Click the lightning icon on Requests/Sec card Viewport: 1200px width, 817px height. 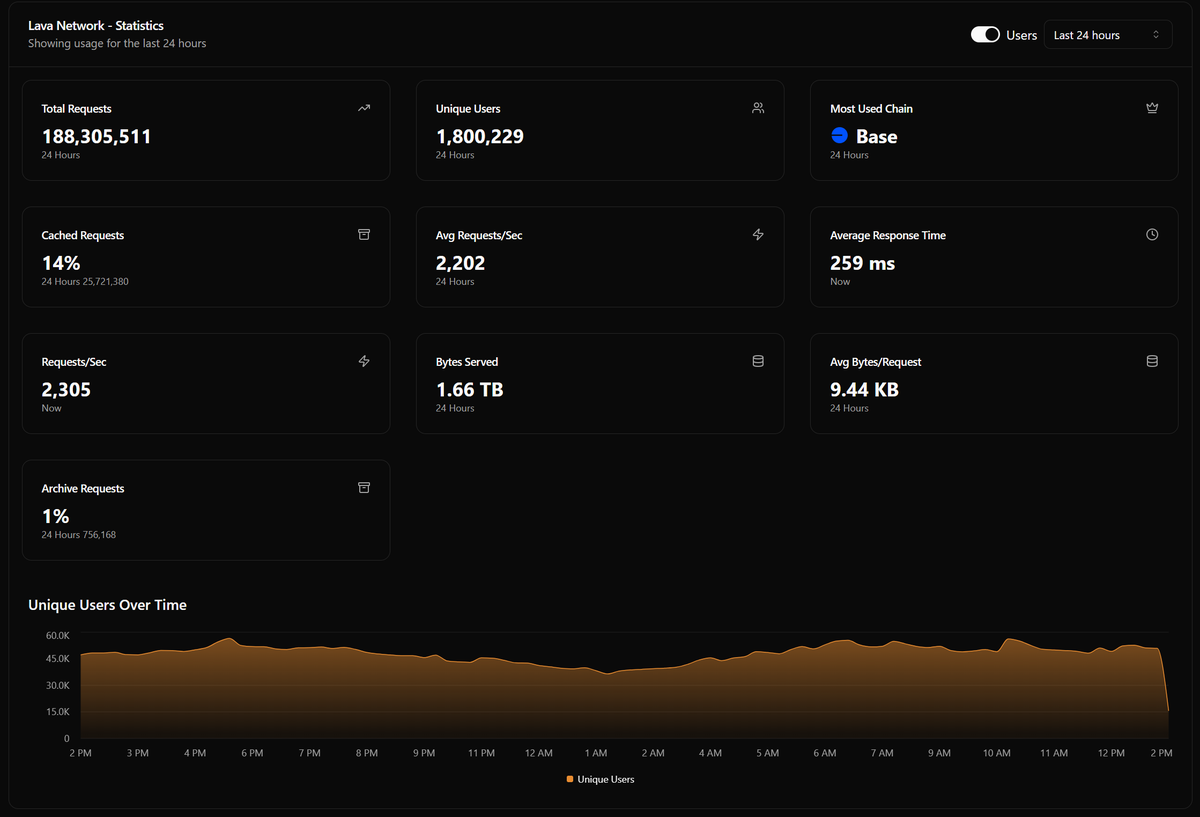pyautogui.click(x=364, y=361)
